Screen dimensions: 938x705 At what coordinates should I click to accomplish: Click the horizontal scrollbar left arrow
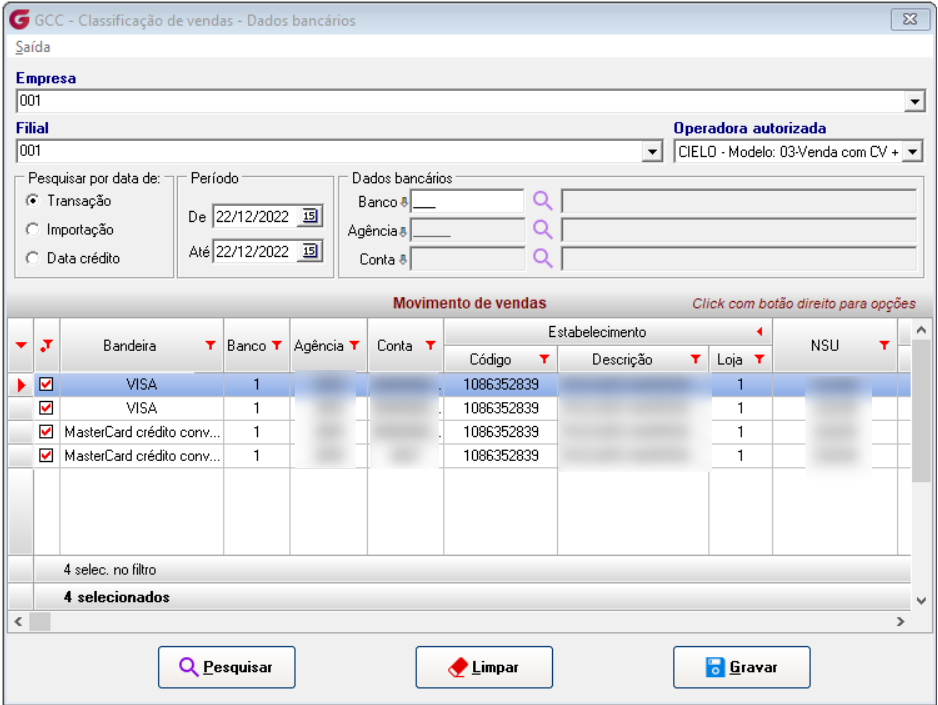point(19,622)
